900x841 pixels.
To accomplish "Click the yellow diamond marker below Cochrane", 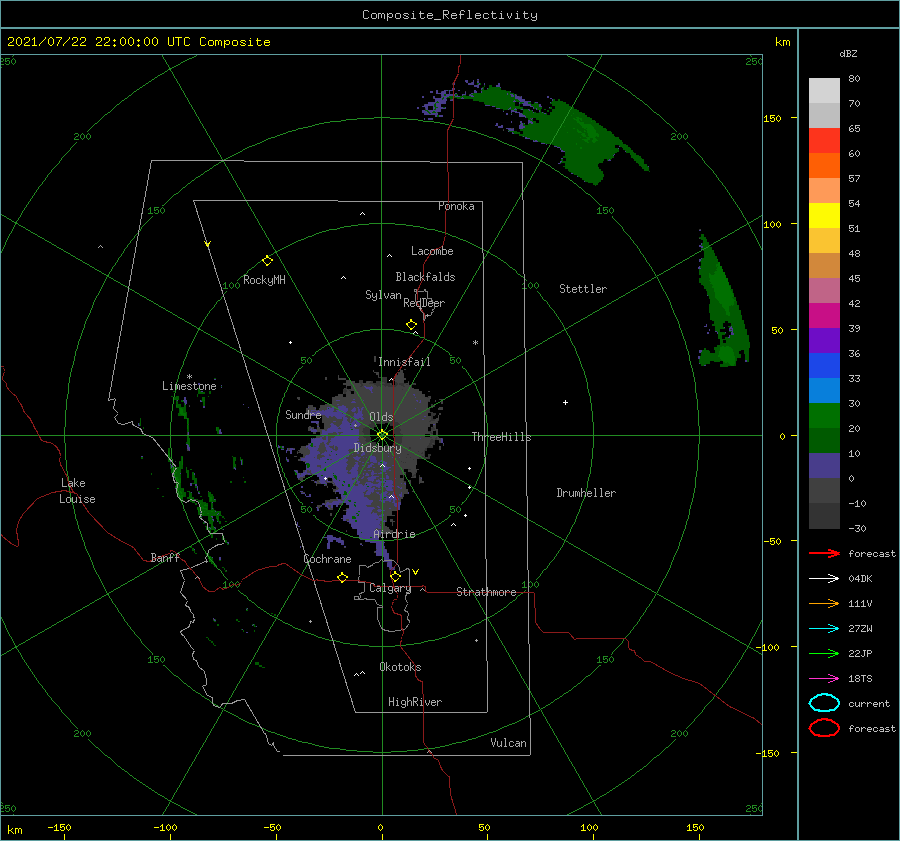I will 342,577.
